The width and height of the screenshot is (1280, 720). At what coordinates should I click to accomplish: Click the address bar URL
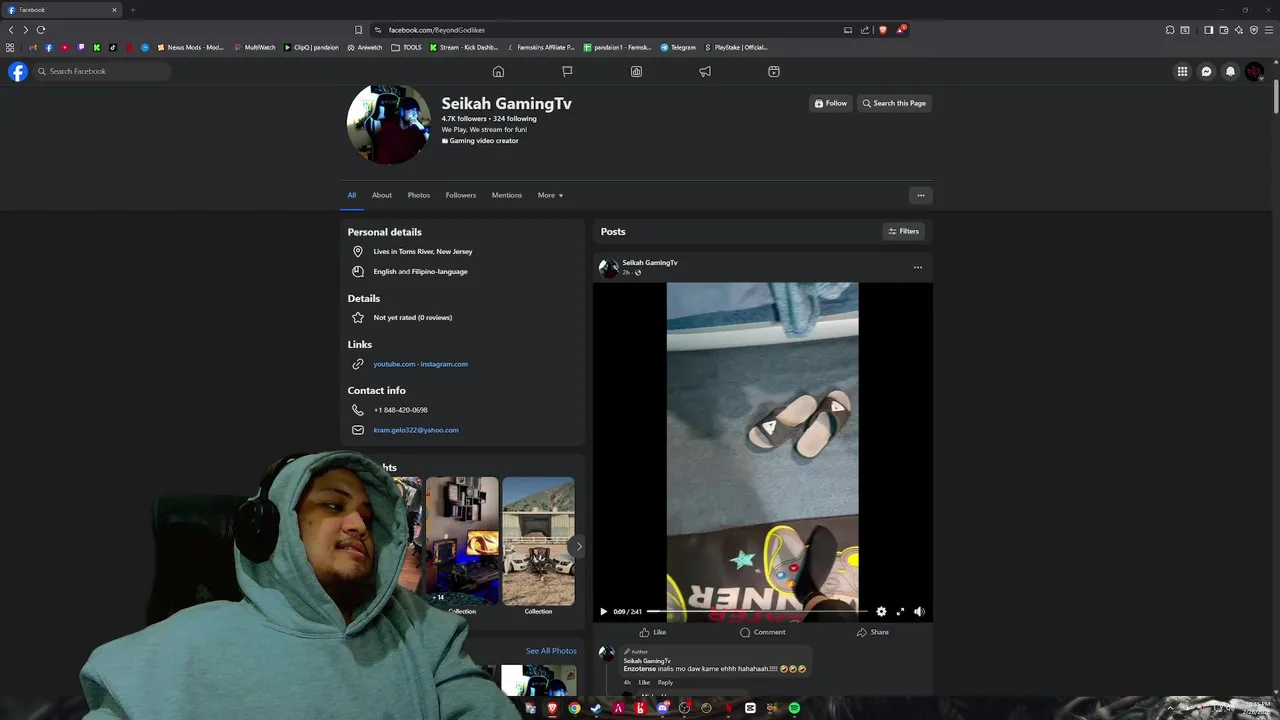coord(436,30)
